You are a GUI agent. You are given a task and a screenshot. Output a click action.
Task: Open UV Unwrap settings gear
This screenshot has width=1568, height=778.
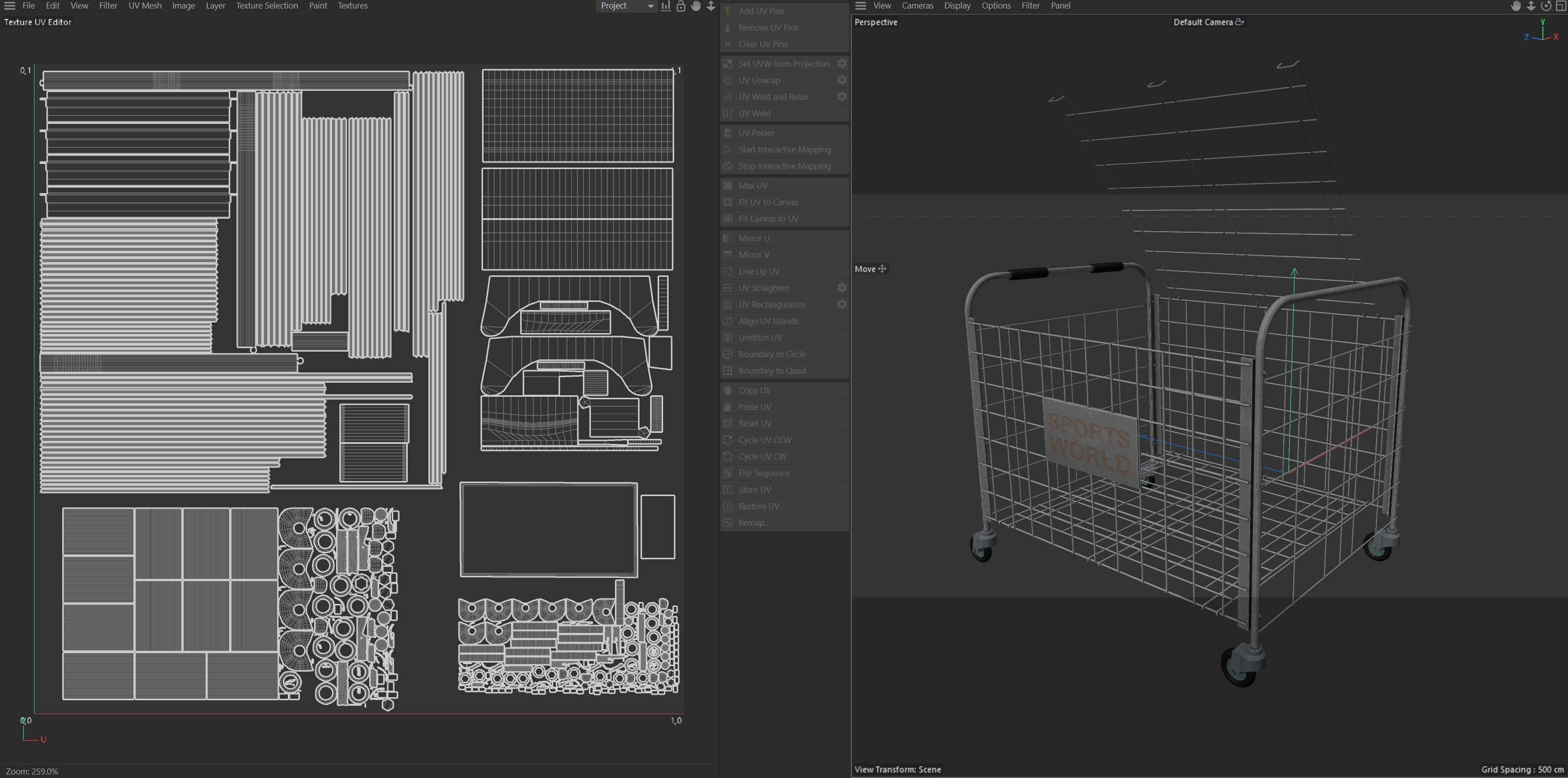pyautogui.click(x=841, y=80)
